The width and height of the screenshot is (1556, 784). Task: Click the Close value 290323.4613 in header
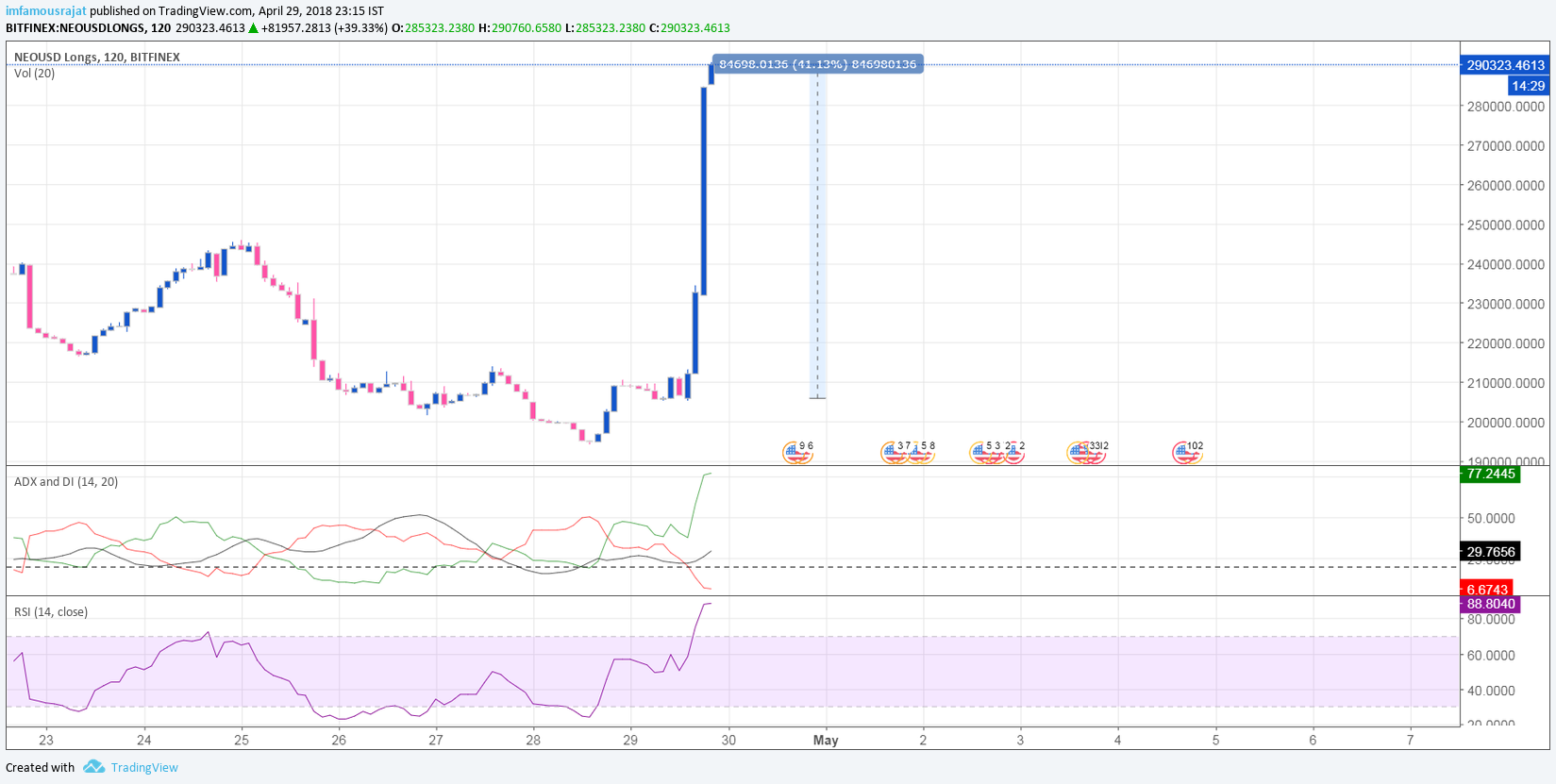[694, 28]
